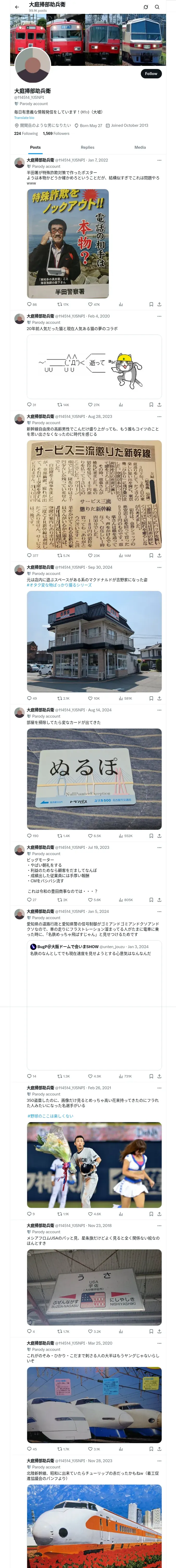Screen dimensions: 176x1568
Task: Open the profile avatar picture
Action: click(x=33, y=65)
